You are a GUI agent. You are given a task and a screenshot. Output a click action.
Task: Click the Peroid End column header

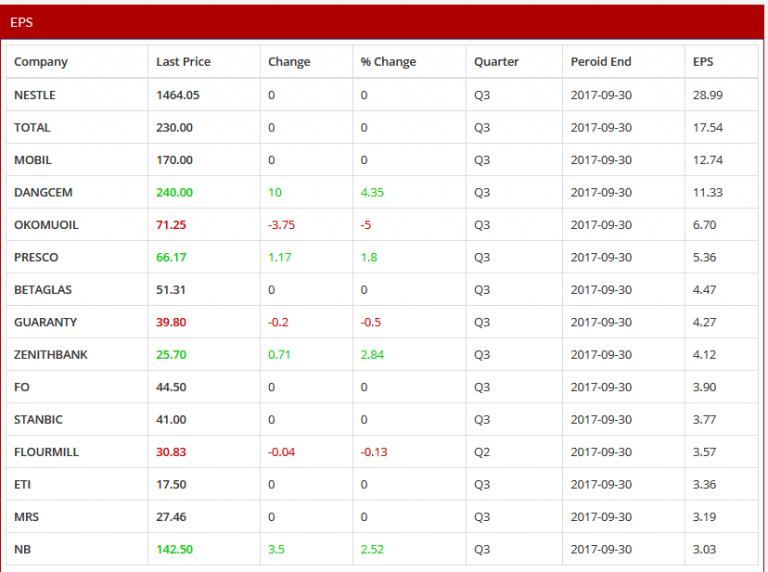pyautogui.click(x=600, y=62)
